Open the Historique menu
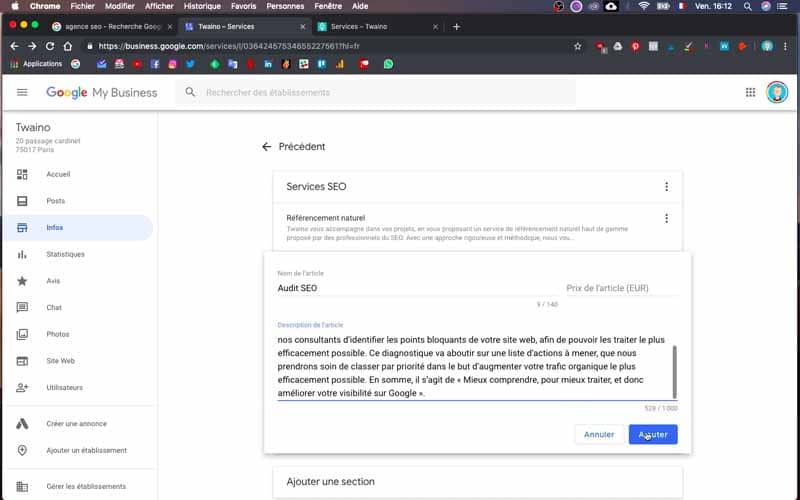This screenshot has width=800, height=500. point(202,6)
